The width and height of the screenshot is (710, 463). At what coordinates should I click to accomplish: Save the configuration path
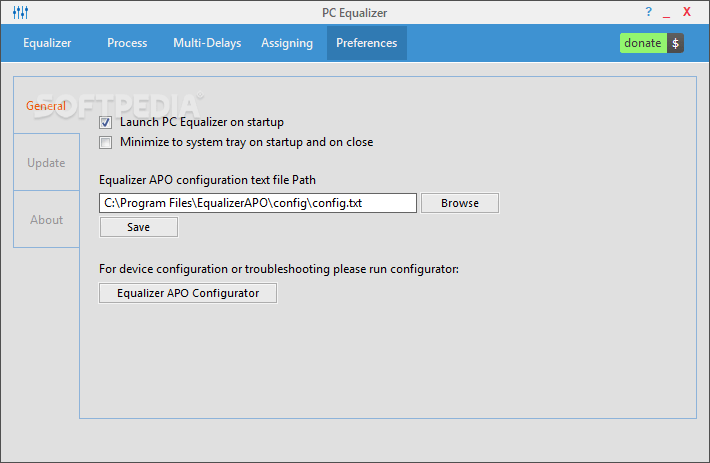(x=139, y=227)
